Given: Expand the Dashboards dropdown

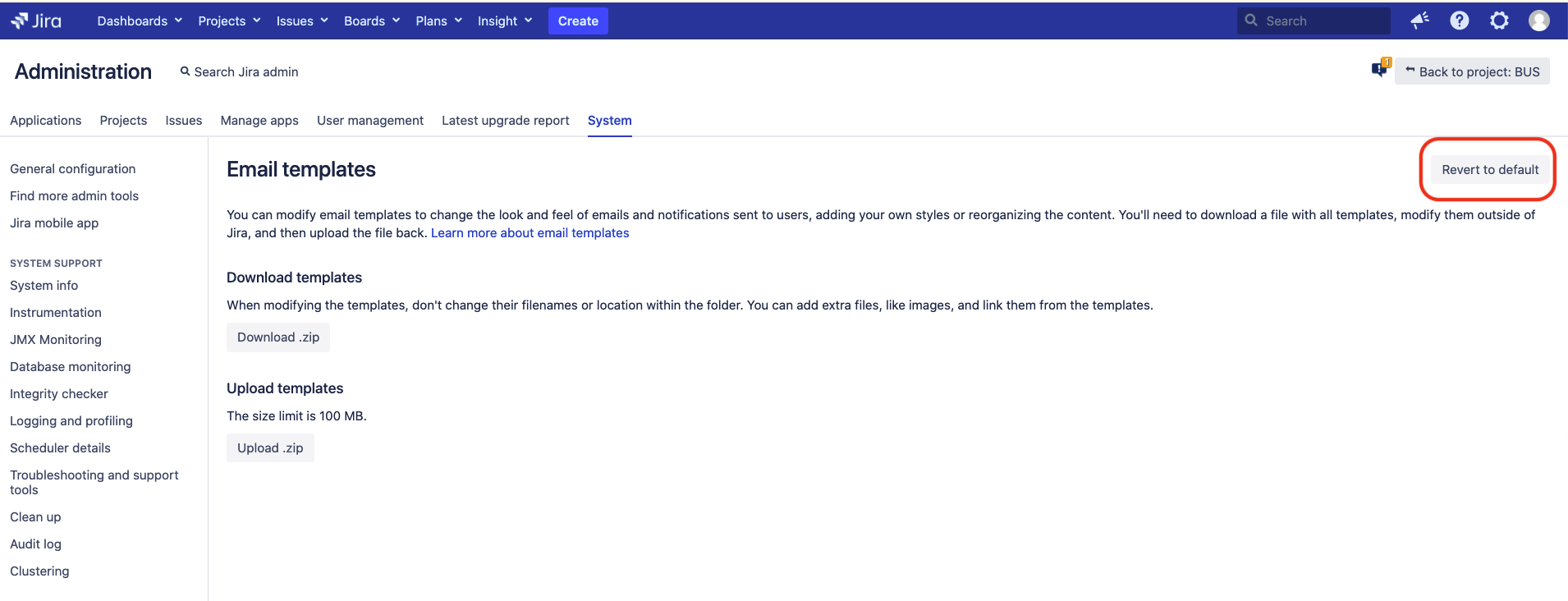Looking at the screenshot, I should pyautogui.click(x=140, y=21).
